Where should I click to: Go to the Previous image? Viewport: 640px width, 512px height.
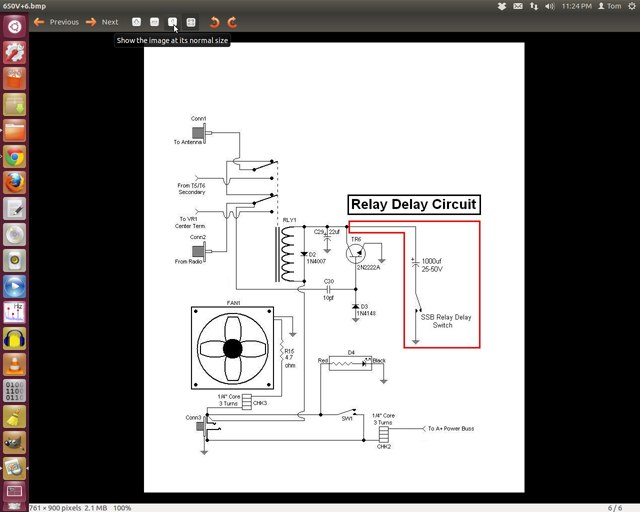coord(56,21)
